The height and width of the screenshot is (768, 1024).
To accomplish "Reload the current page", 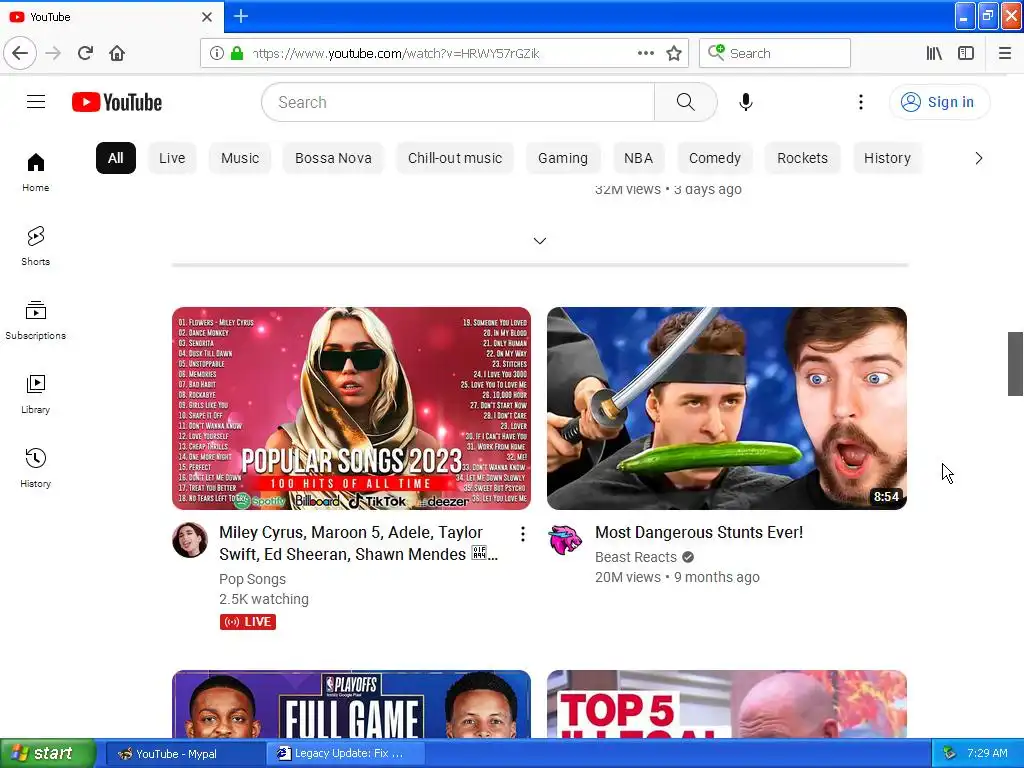I will (86, 53).
